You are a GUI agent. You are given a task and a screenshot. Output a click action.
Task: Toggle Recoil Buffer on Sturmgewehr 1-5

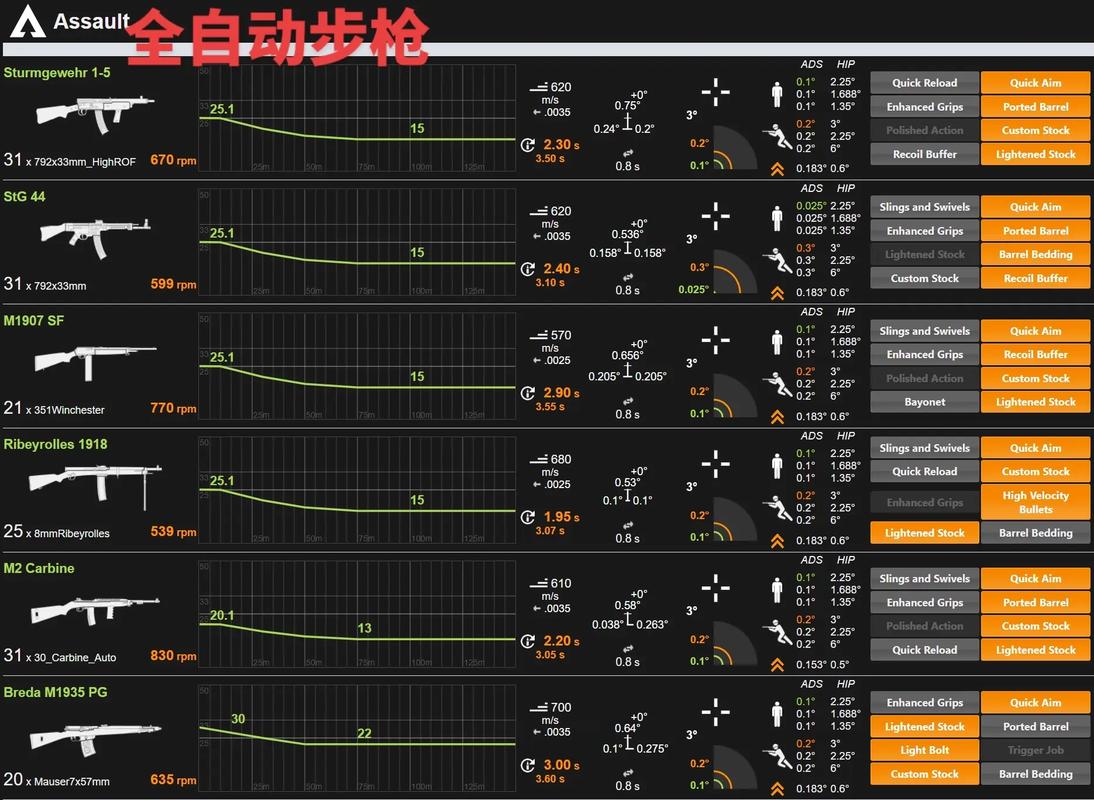pos(924,154)
